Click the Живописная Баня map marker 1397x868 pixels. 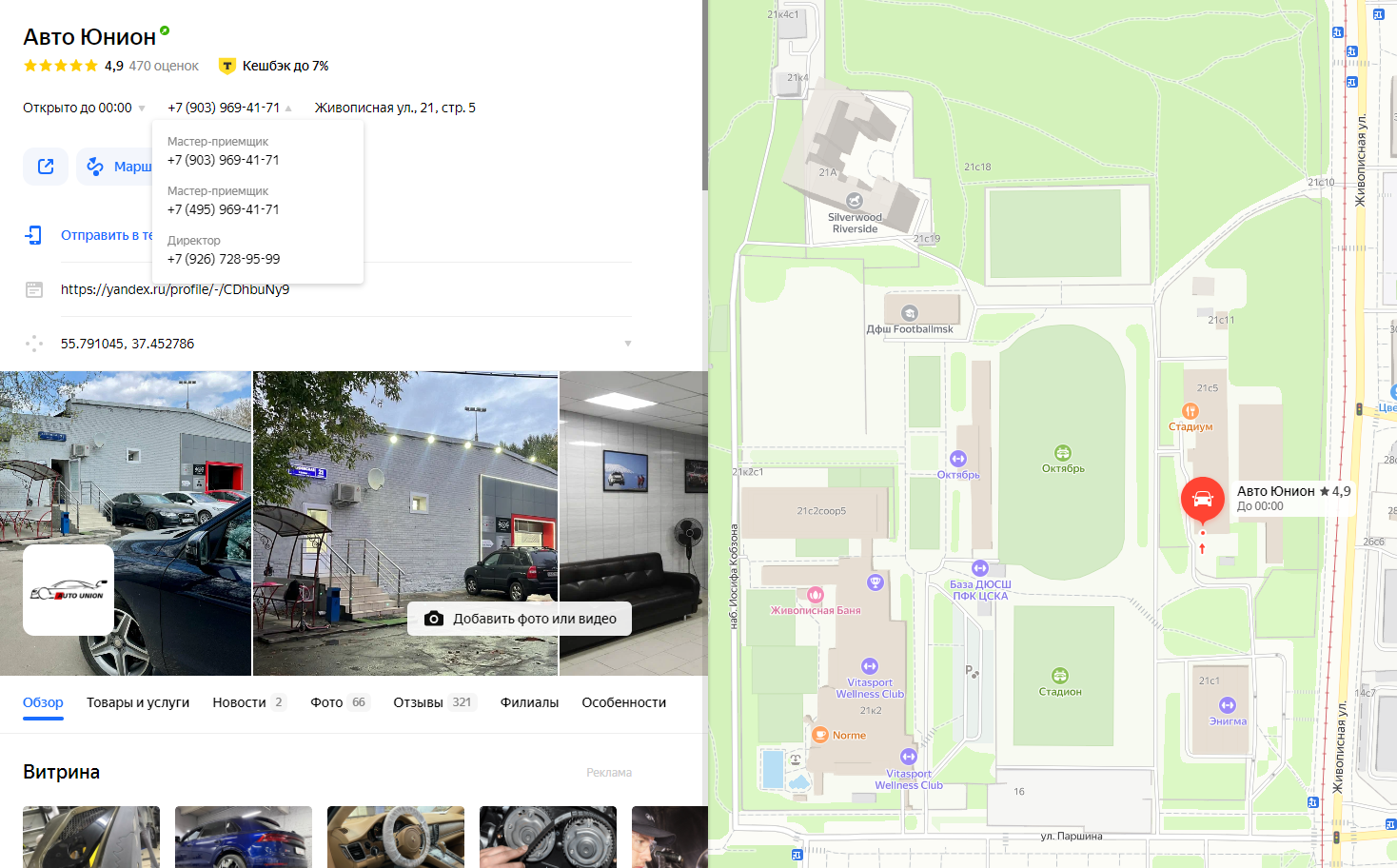pyautogui.click(x=815, y=595)
